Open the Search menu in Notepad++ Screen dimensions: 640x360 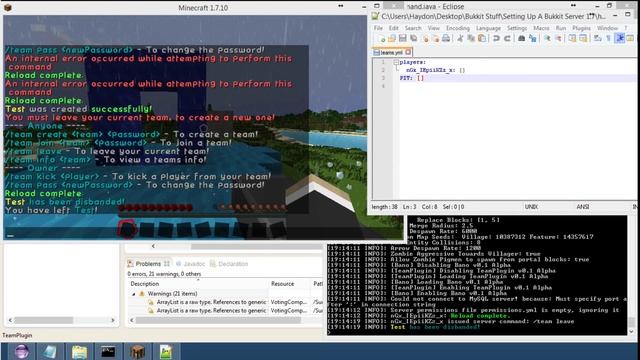click(x=413, y=28)
